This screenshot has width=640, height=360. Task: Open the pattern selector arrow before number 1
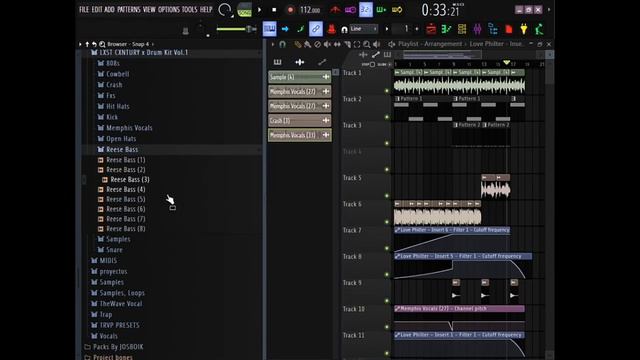387,29
